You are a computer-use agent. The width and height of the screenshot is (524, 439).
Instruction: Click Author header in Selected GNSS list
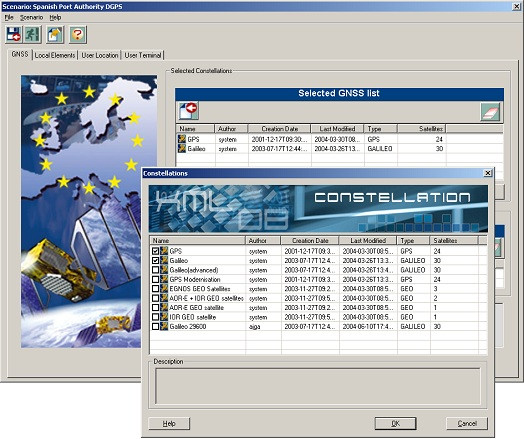[231, 129]
